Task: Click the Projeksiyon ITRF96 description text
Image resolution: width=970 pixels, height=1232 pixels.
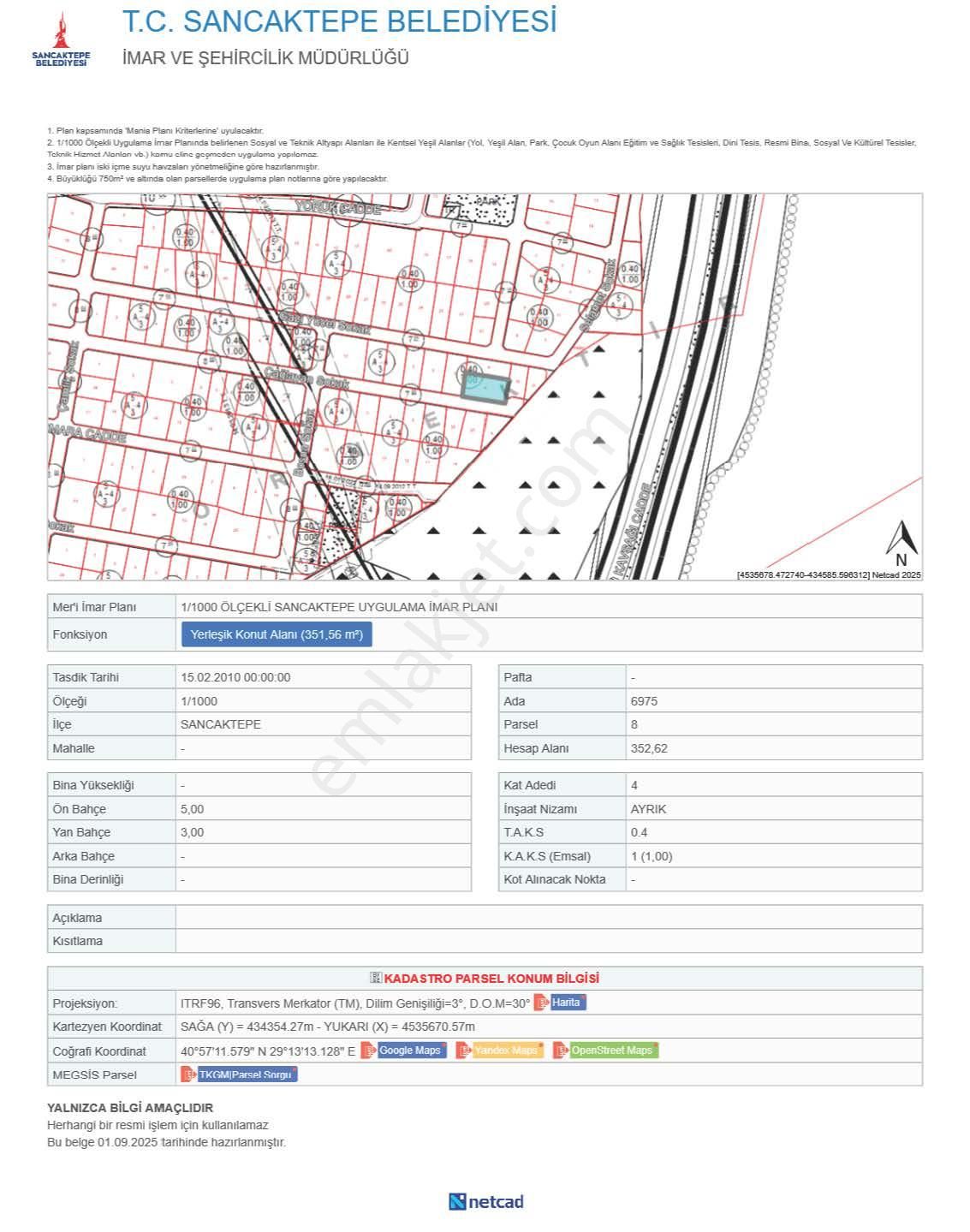Action: [x=355, y=1003]
